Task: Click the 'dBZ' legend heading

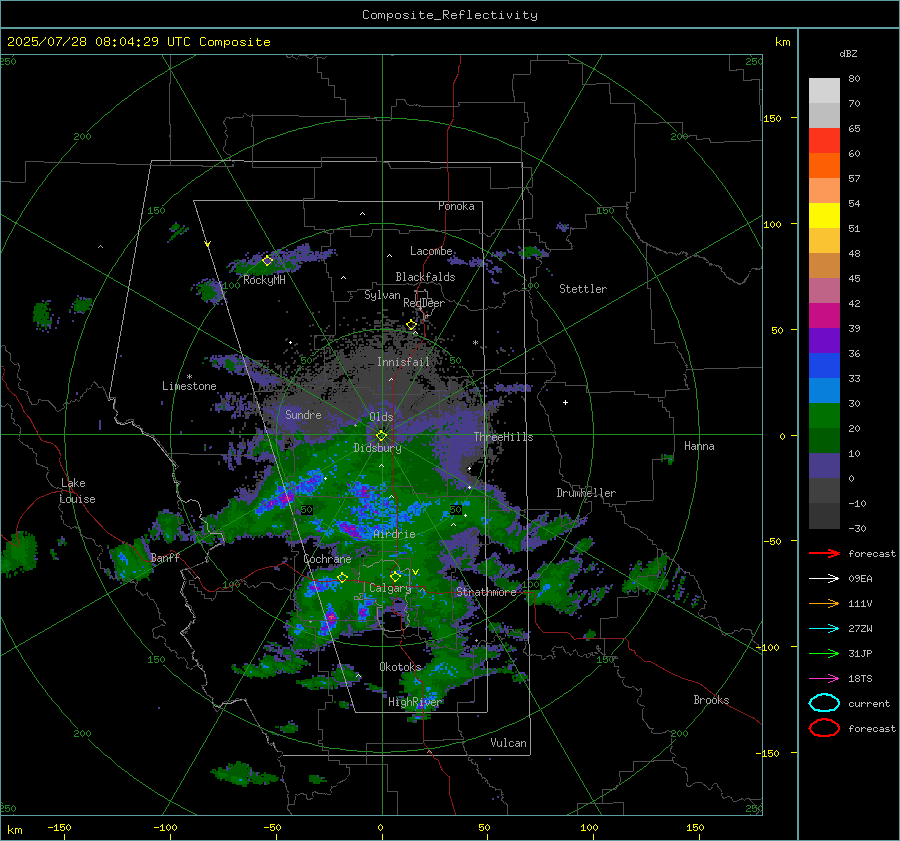Action: coord(848,53)
